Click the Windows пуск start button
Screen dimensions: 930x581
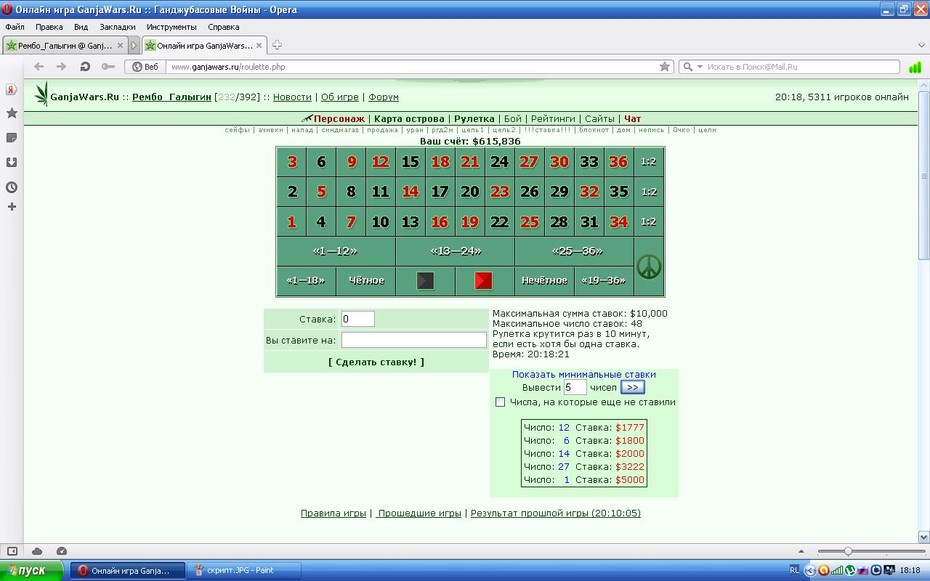coord(31,570)
